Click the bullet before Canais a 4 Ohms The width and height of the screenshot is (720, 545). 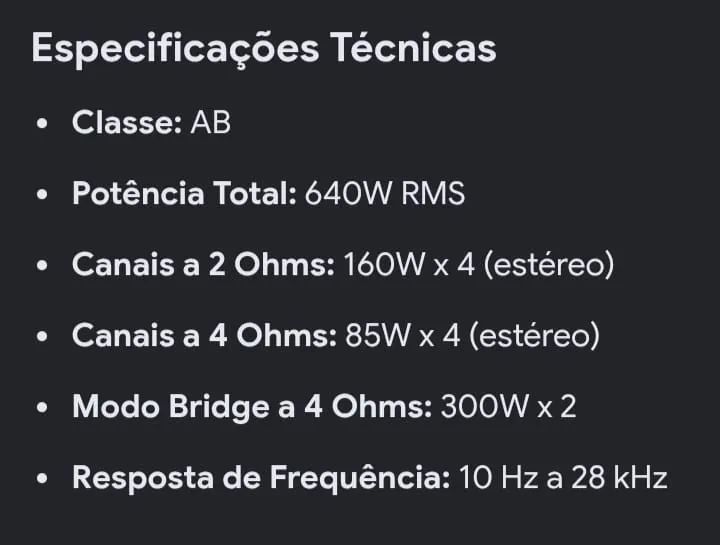pyautogui.click(x=42, y=336)
